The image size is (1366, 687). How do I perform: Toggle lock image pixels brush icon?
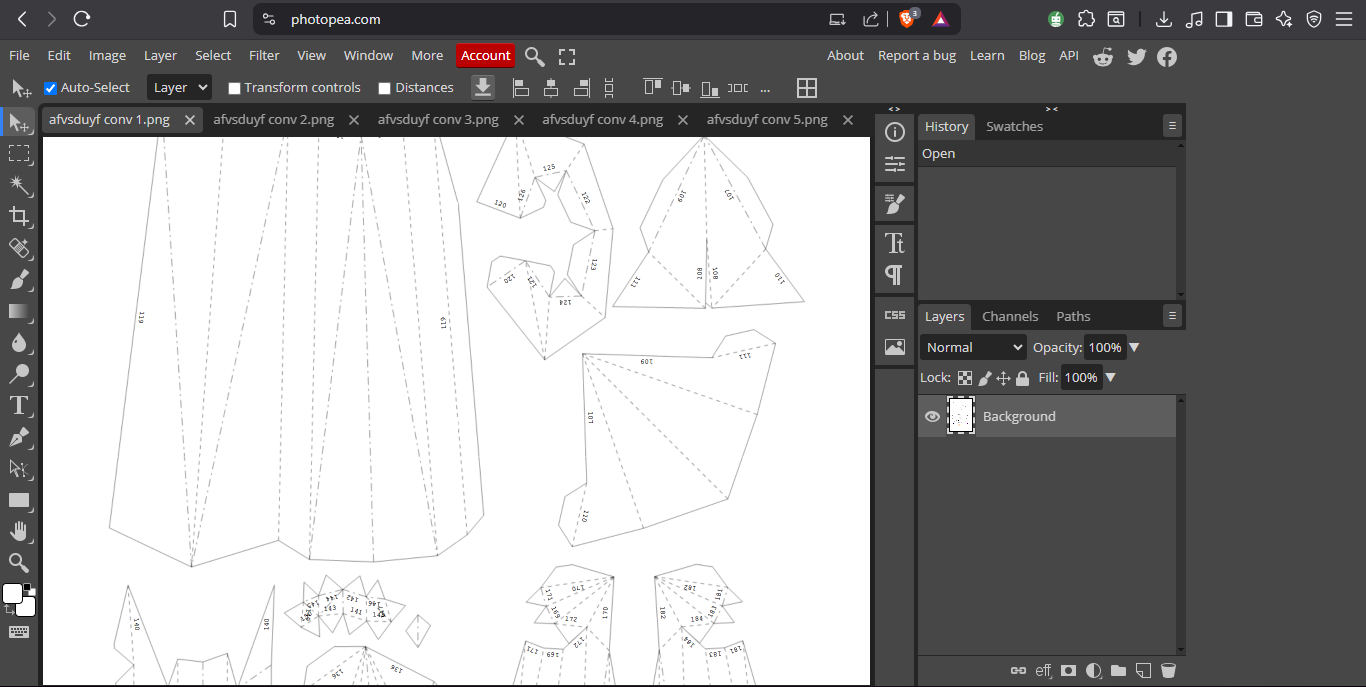click(985, 378)
